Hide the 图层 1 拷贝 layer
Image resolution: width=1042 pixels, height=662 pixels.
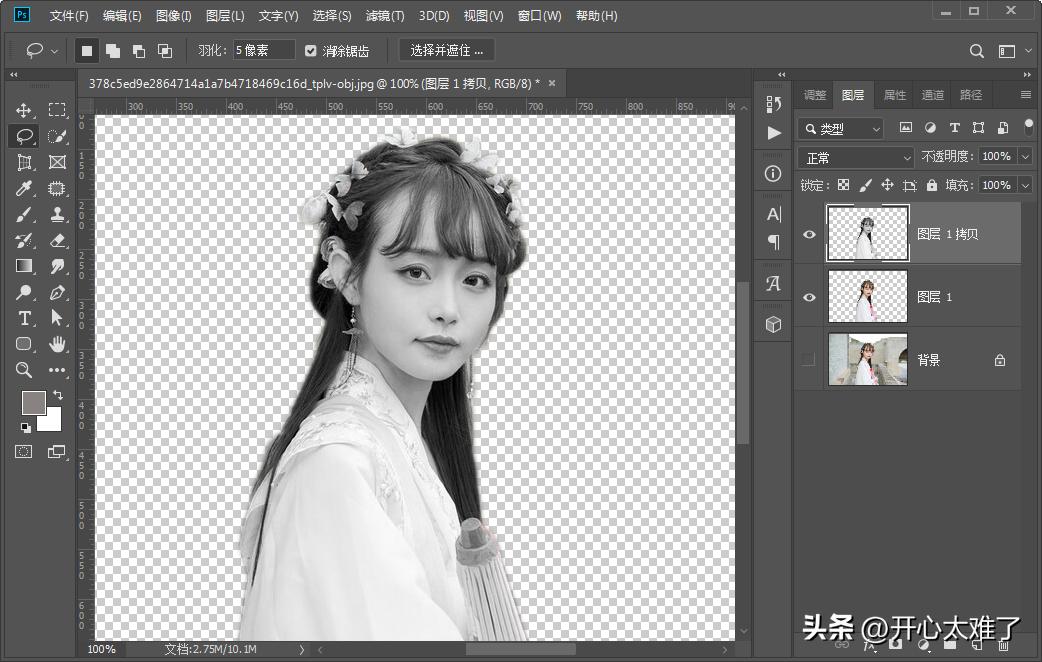point(808,233)
